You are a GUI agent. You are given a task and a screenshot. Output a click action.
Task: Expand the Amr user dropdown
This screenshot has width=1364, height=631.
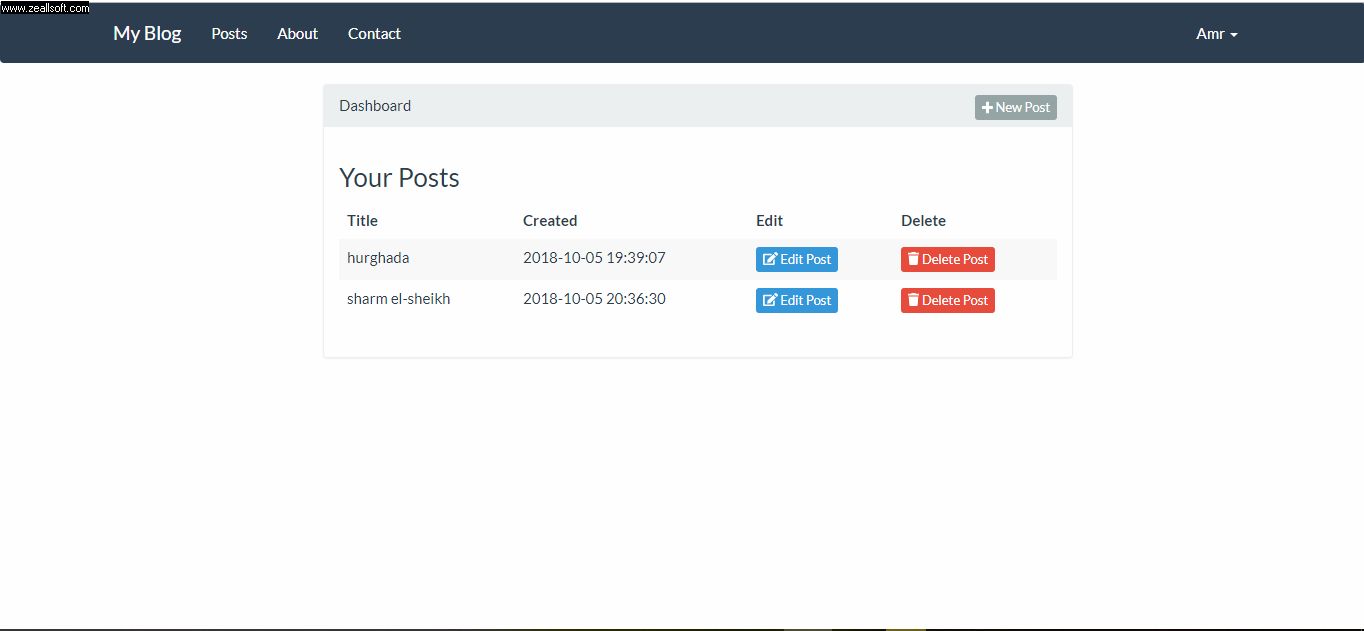point(1217,33)
